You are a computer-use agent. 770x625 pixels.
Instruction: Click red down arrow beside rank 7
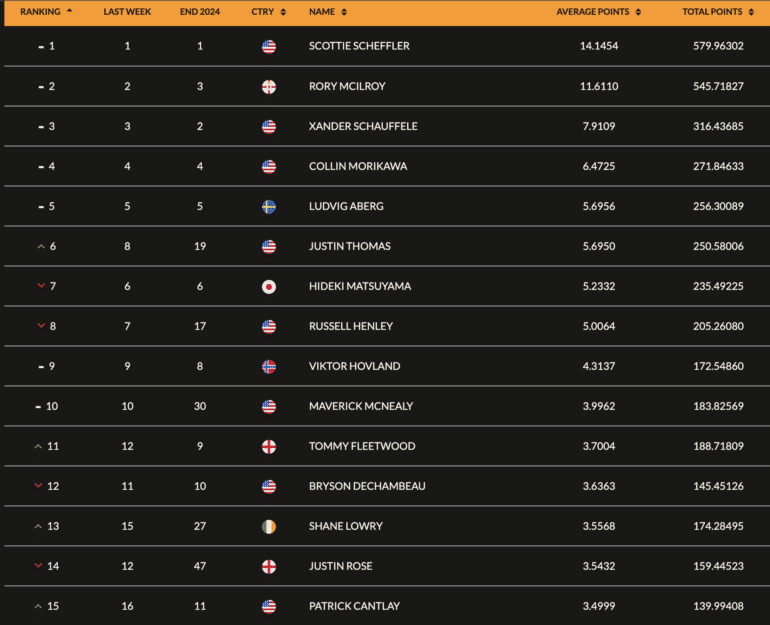[40, 286]
